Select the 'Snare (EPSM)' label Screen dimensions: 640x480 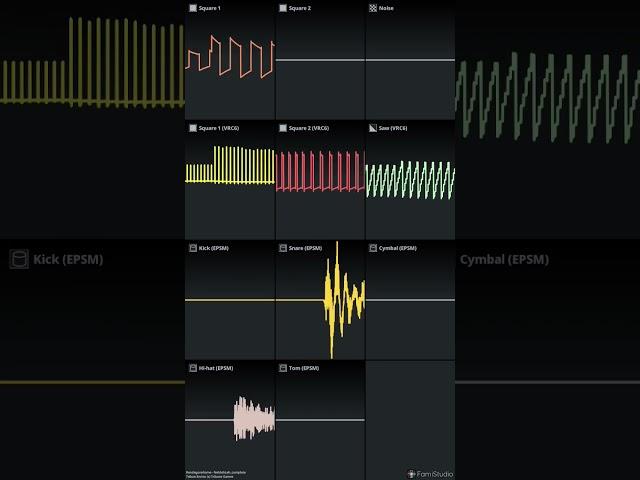pyautogui.click(x=305, y=248)
